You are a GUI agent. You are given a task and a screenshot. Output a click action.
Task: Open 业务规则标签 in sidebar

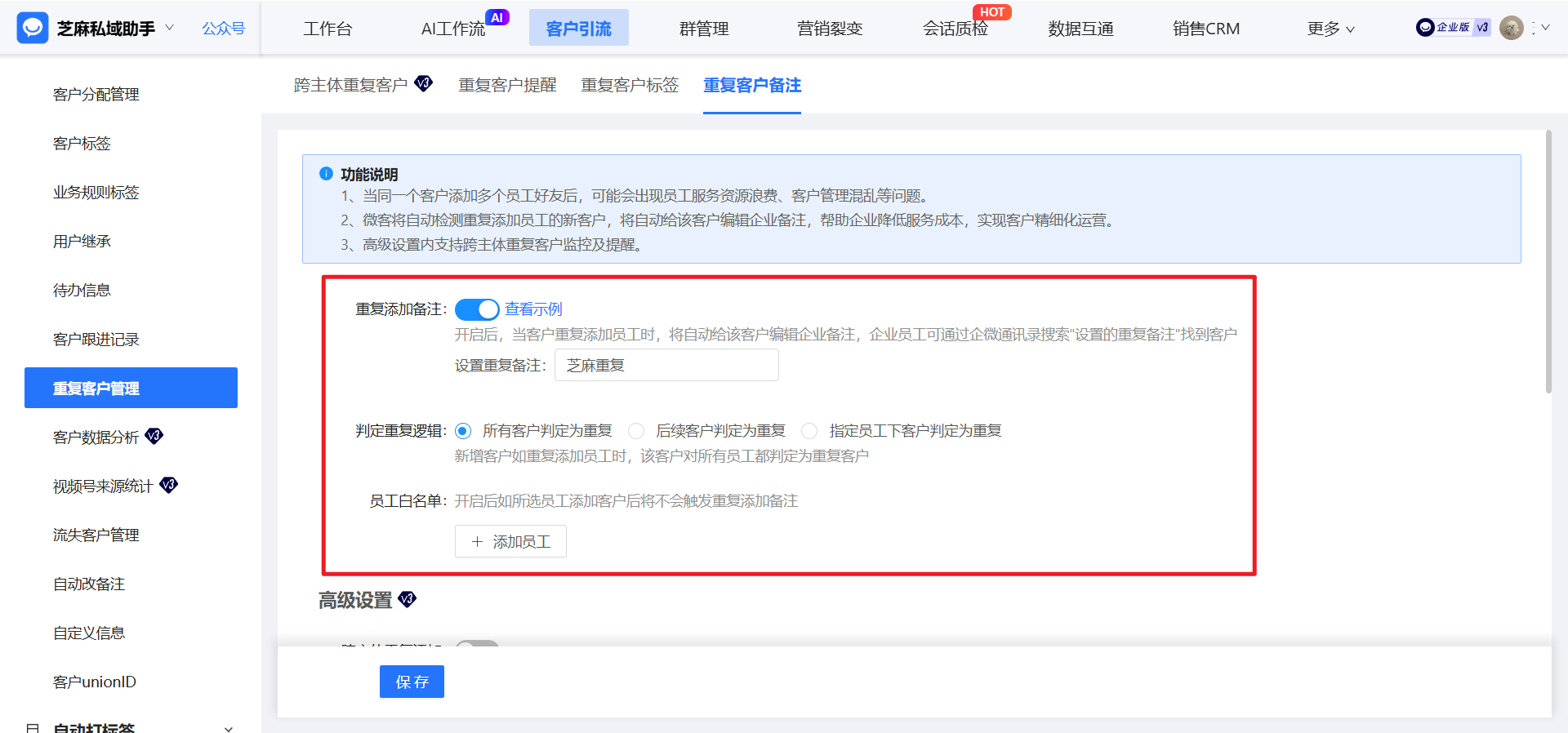[x=96, y=193]
